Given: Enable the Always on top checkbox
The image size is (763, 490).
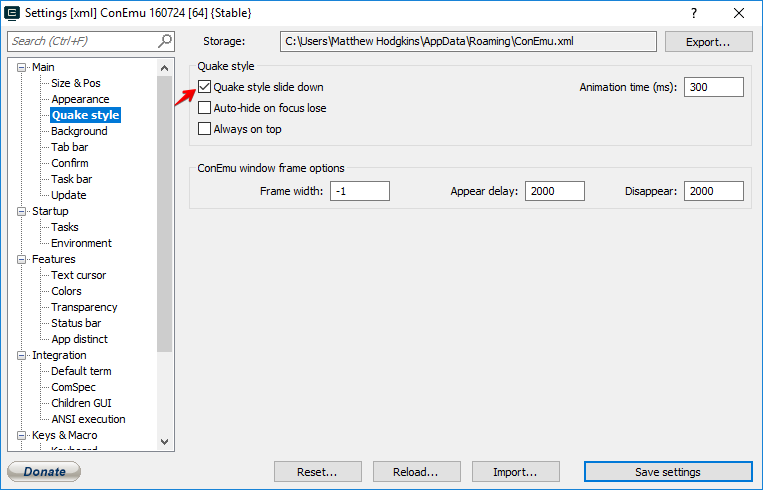Looking at the screenshot, I should coord(205,129).
